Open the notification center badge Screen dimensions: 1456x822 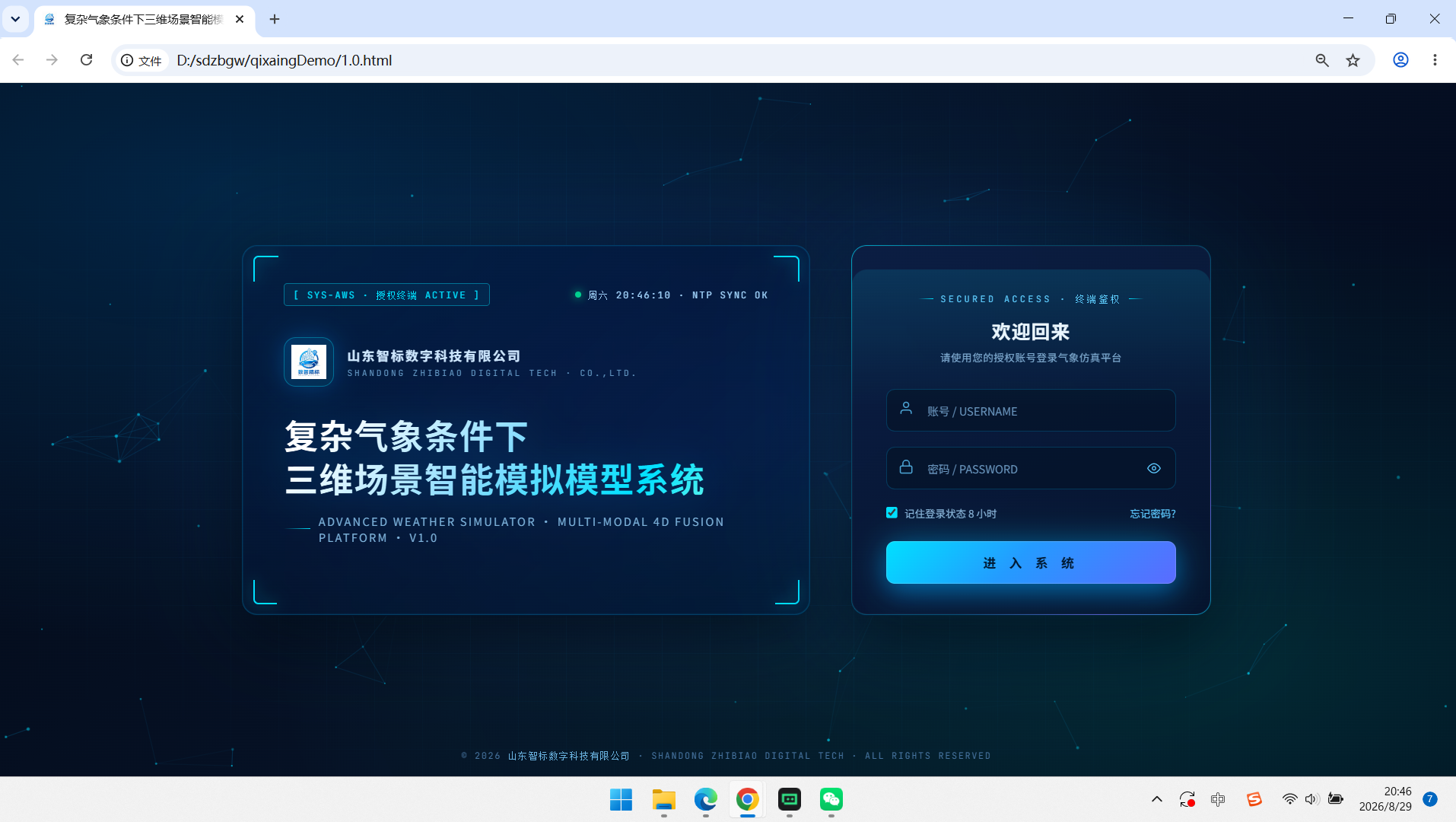(1430, 799)
